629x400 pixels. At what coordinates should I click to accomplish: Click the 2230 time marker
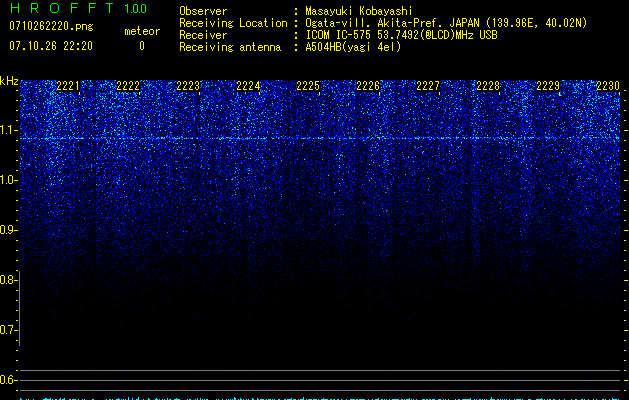point(608,86)
